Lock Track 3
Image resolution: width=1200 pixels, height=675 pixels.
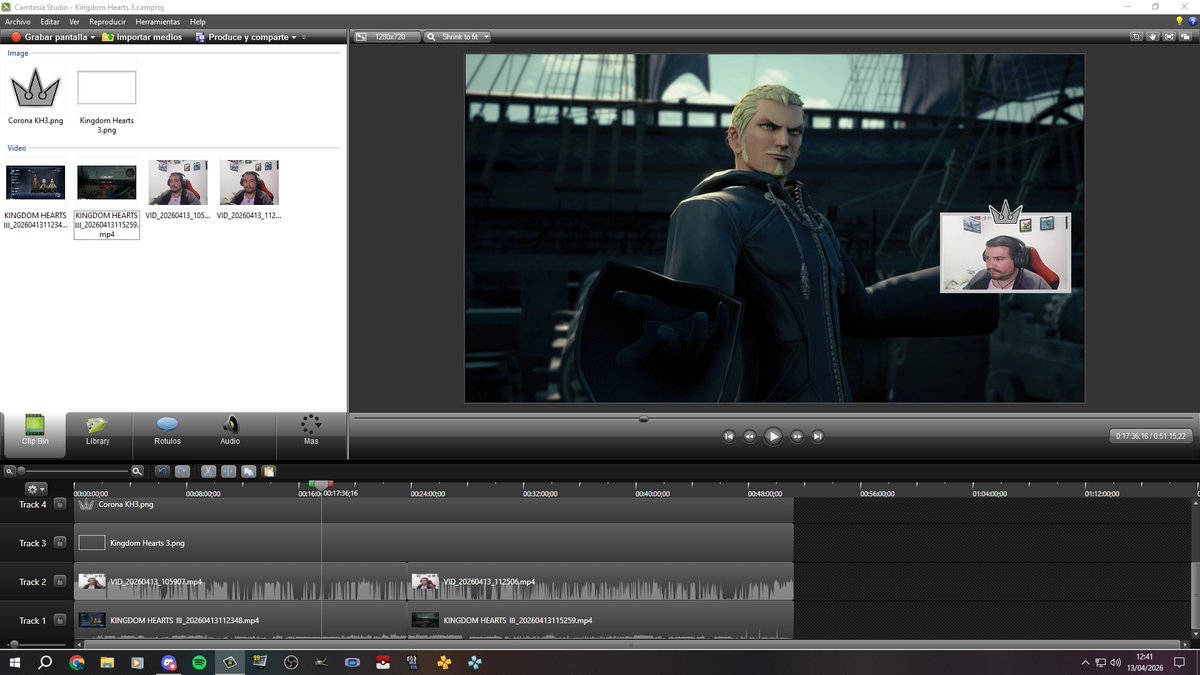click(x=60, y=543)
